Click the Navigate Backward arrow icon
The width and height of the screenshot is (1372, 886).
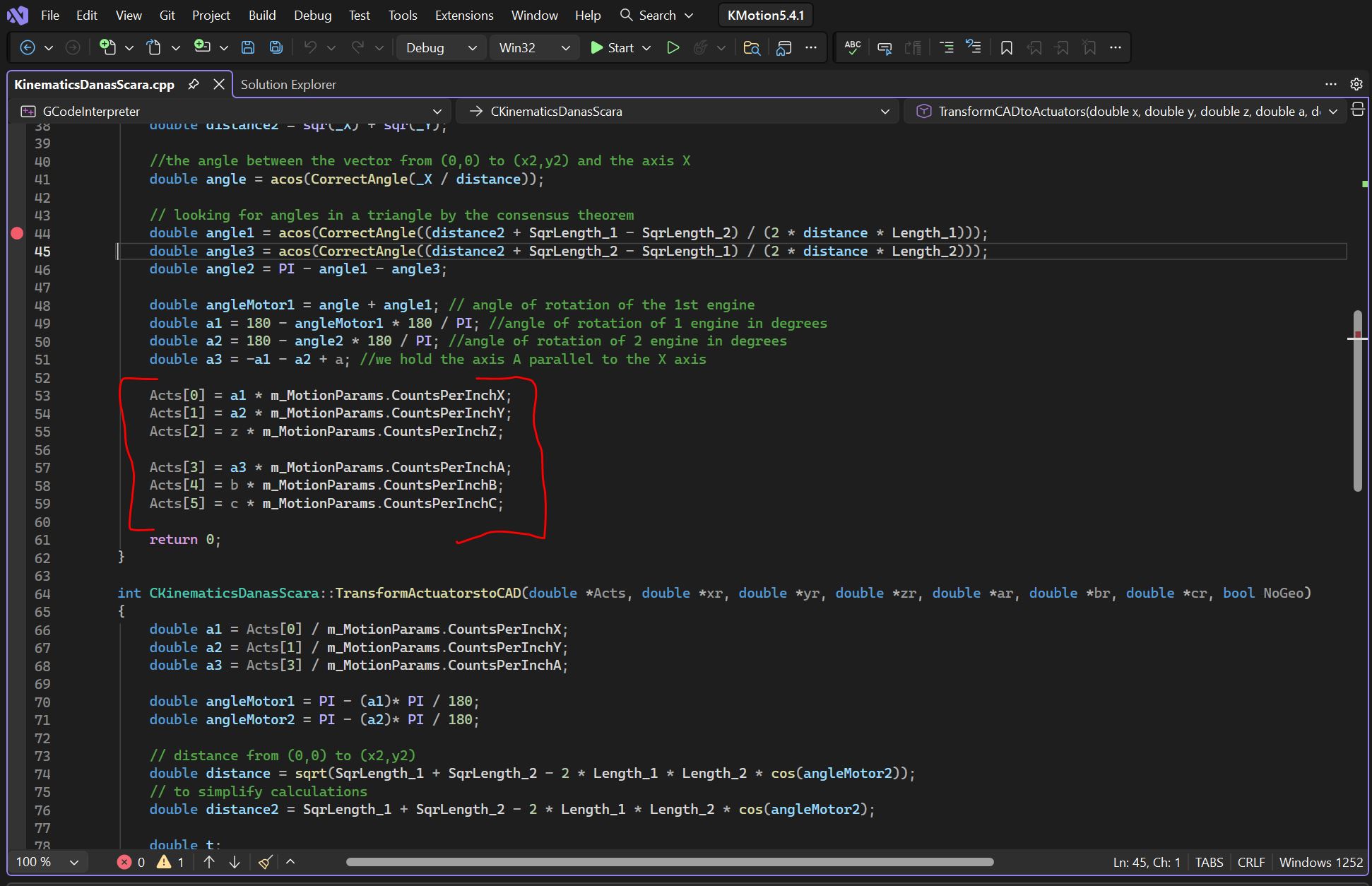pos(28,47)
